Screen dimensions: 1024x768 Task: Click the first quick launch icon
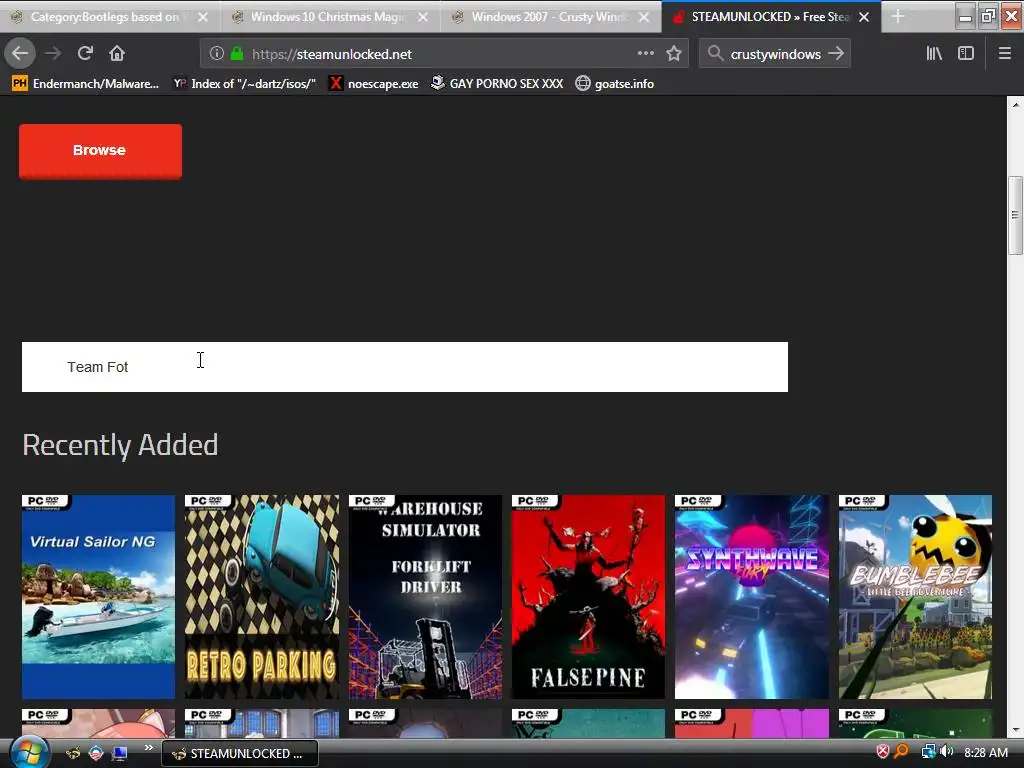73,753
